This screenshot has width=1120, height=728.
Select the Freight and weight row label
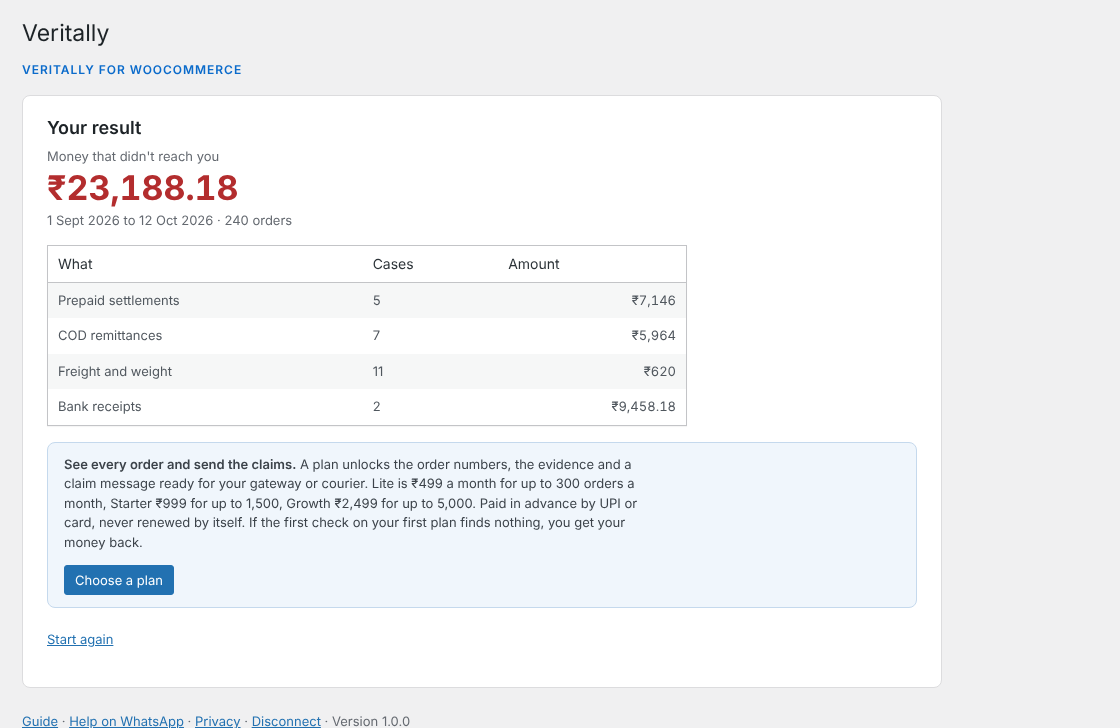(115, 372)
